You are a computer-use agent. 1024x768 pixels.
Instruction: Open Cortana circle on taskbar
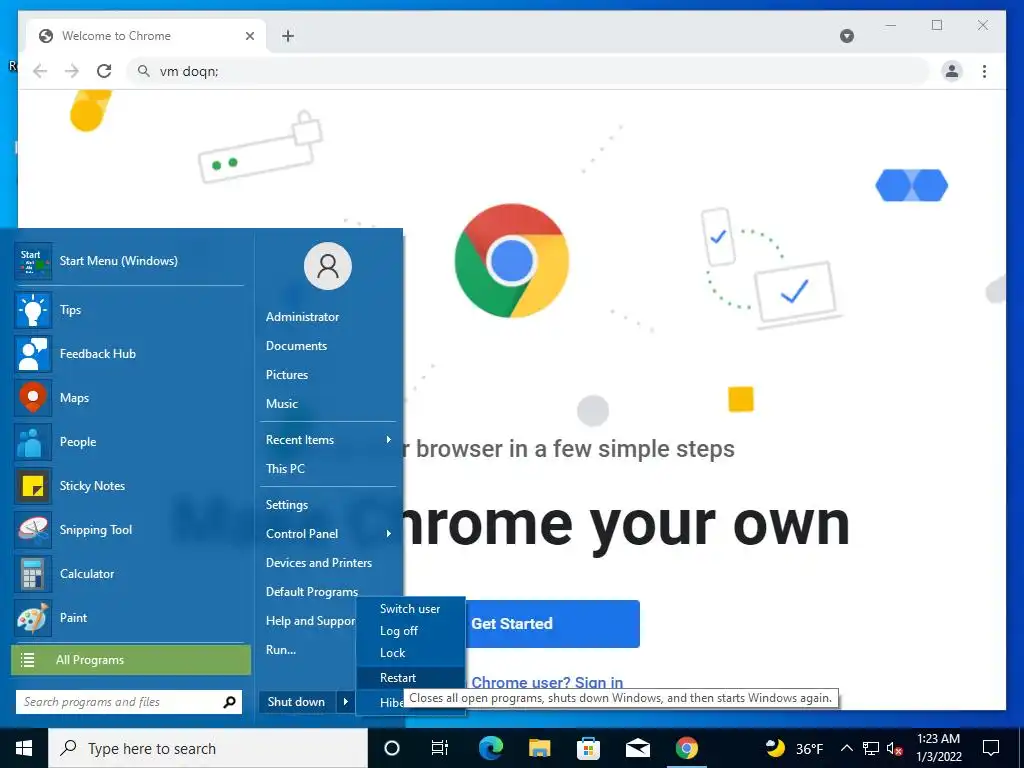(x=391, y=748)
